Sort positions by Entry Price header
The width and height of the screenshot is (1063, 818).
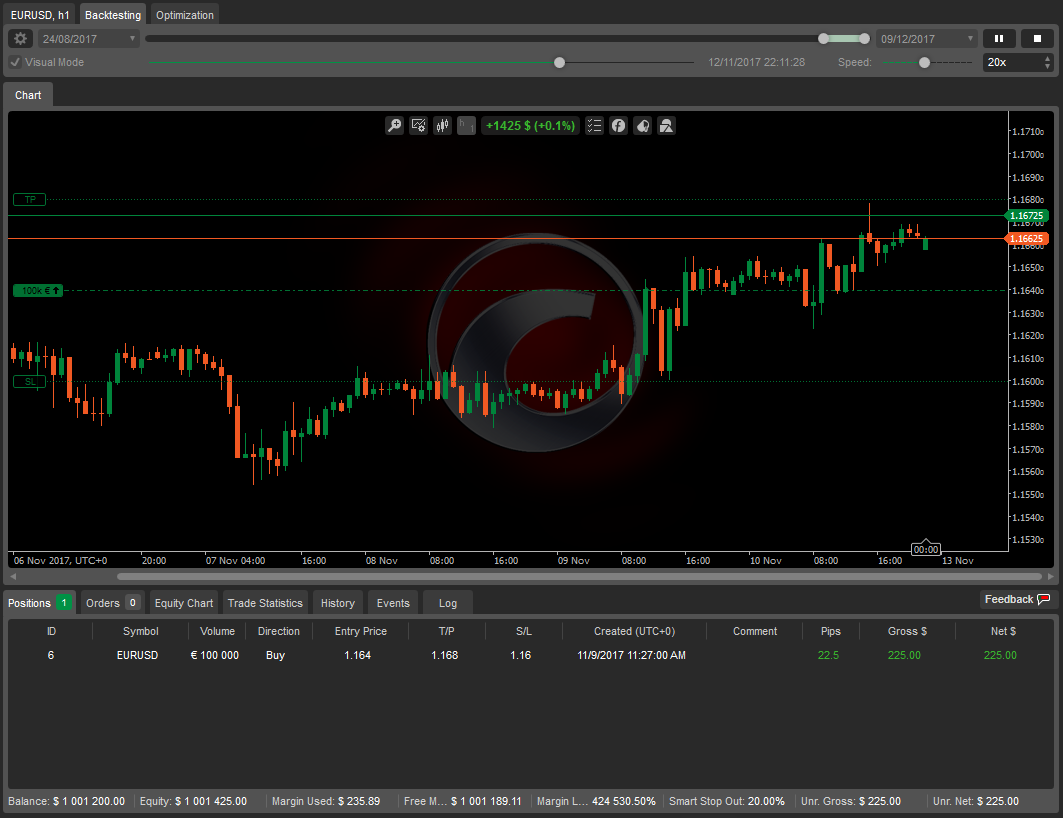(361, 631)
